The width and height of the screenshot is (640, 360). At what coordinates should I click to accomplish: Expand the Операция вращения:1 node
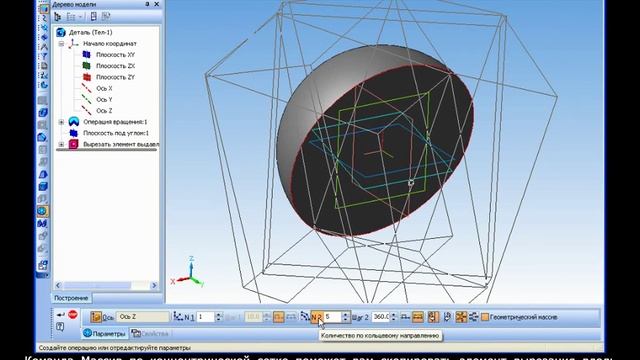coord(61,122)
